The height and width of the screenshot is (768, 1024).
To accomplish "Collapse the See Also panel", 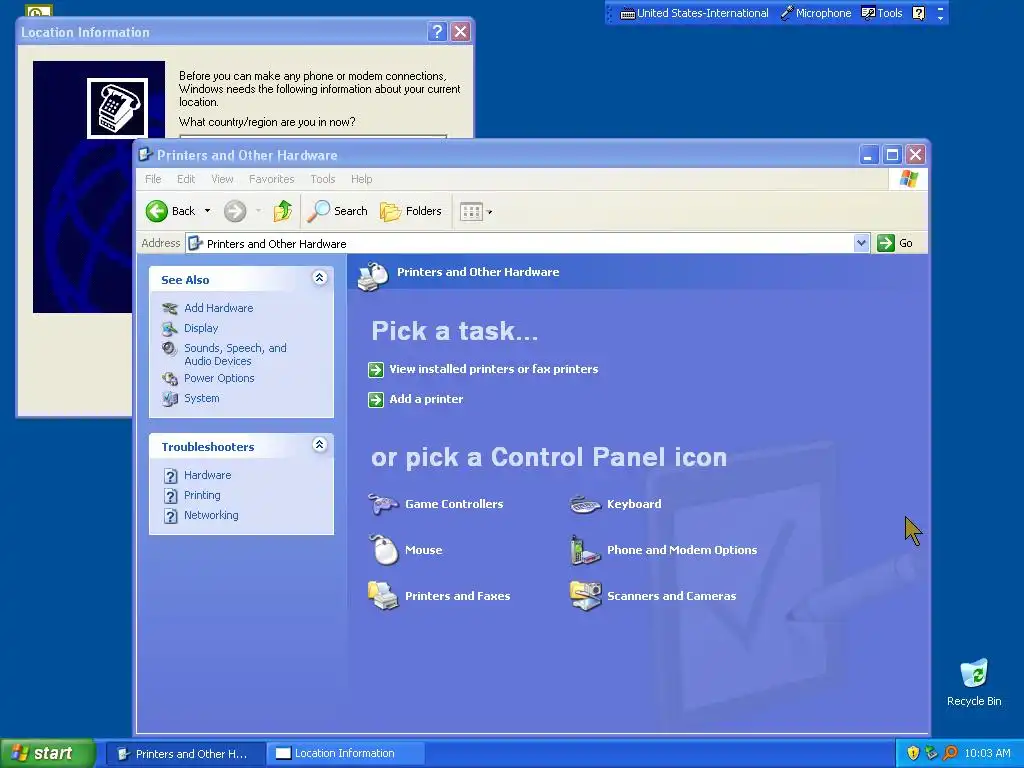I will (319, 278).
